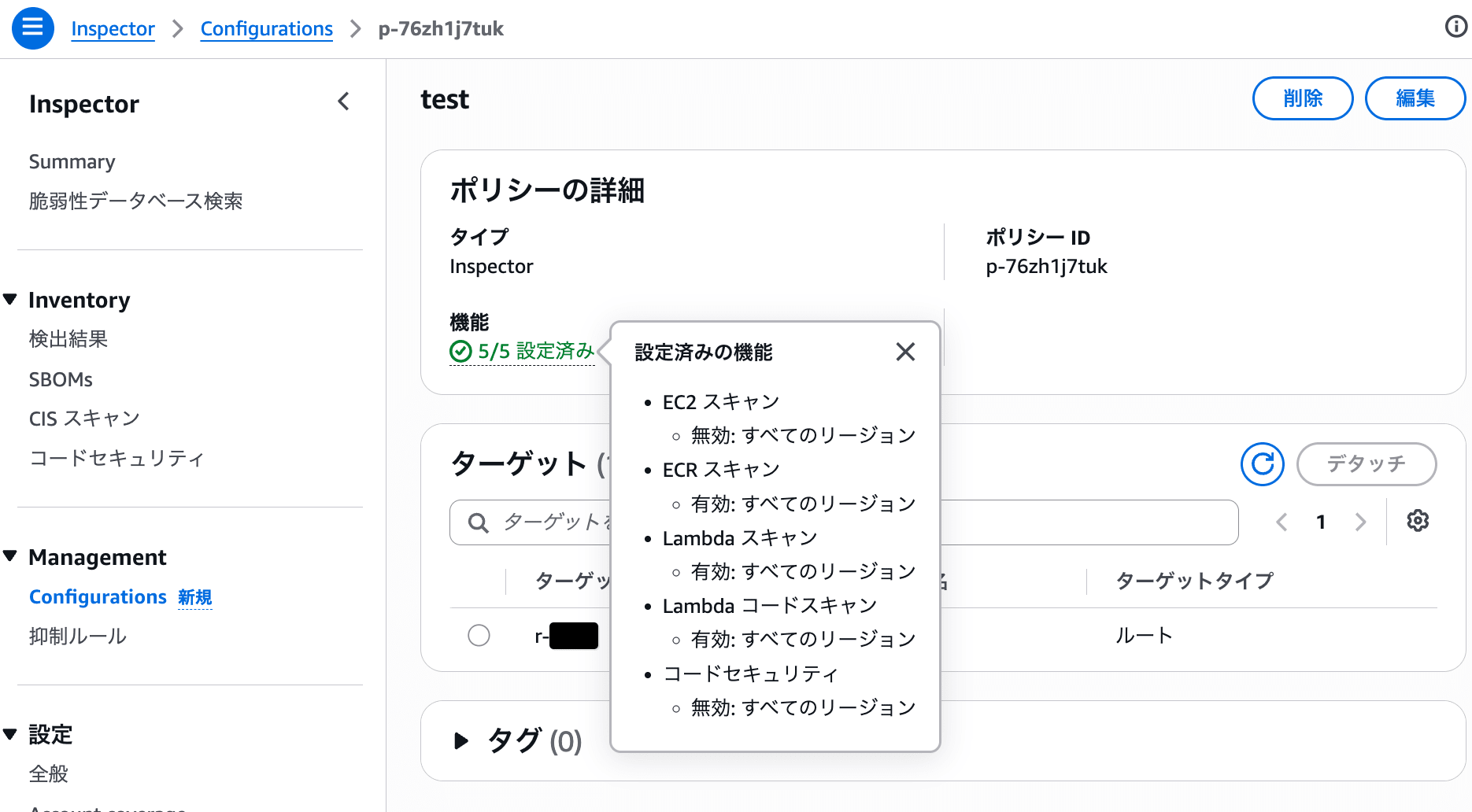Go to previous page of targets
The image size is (1472, 812).
1282,522
